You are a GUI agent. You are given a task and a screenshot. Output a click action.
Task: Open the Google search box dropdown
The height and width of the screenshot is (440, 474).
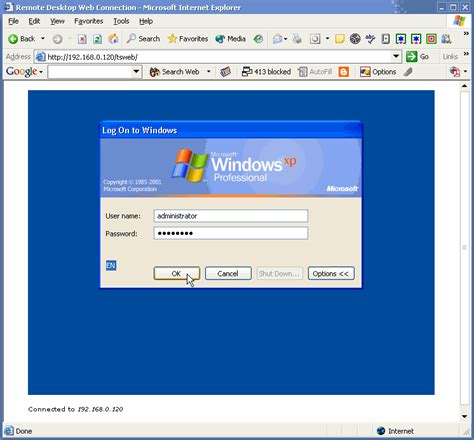[136, 71]
